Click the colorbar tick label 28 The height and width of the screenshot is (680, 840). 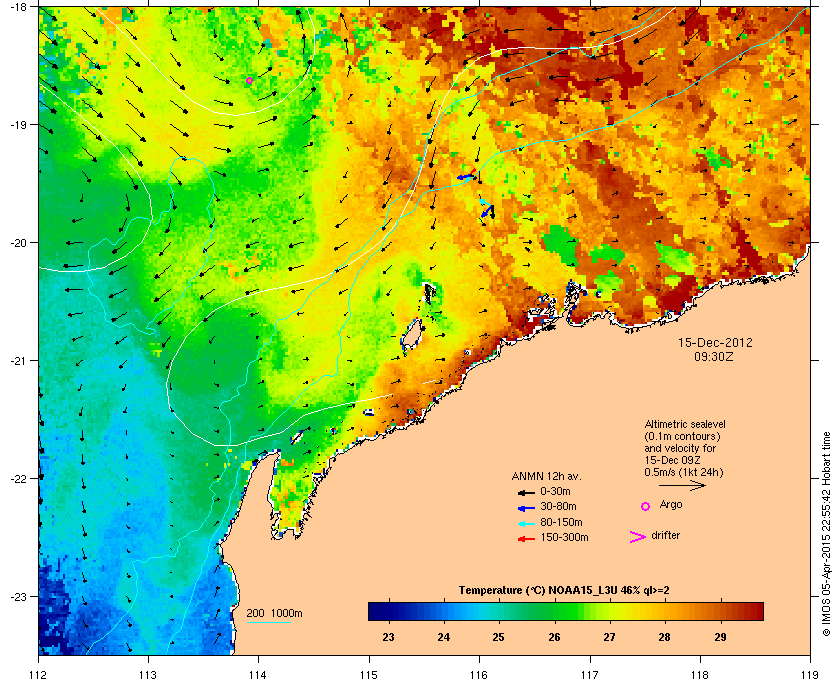665,637
